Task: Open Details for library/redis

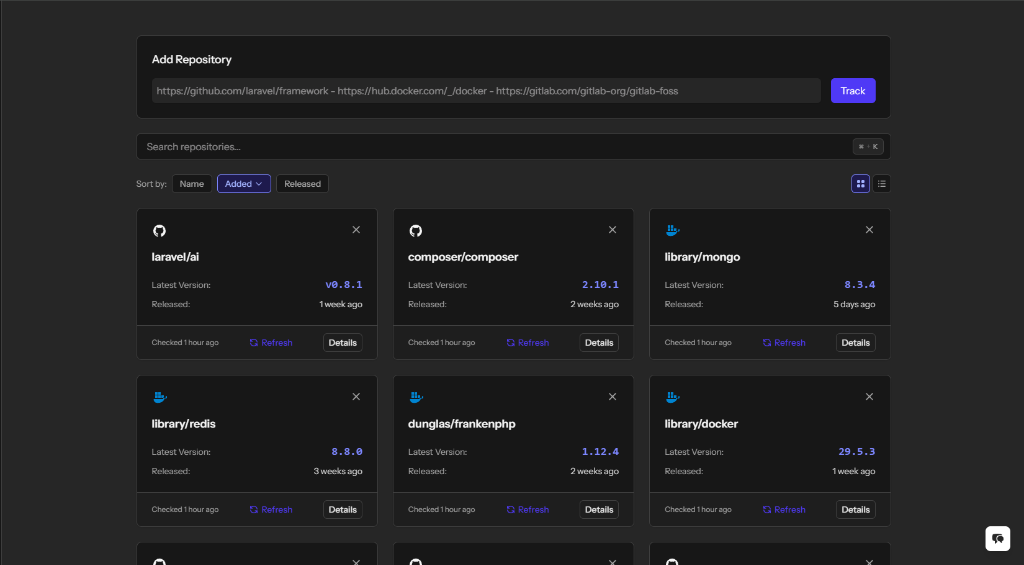Action: [343, 509]
